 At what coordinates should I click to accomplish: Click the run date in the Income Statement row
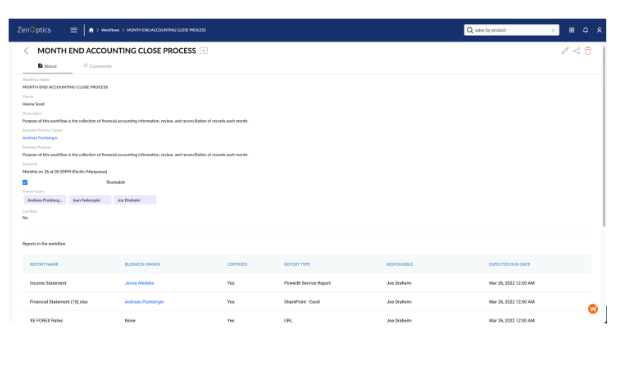[512, 283]
